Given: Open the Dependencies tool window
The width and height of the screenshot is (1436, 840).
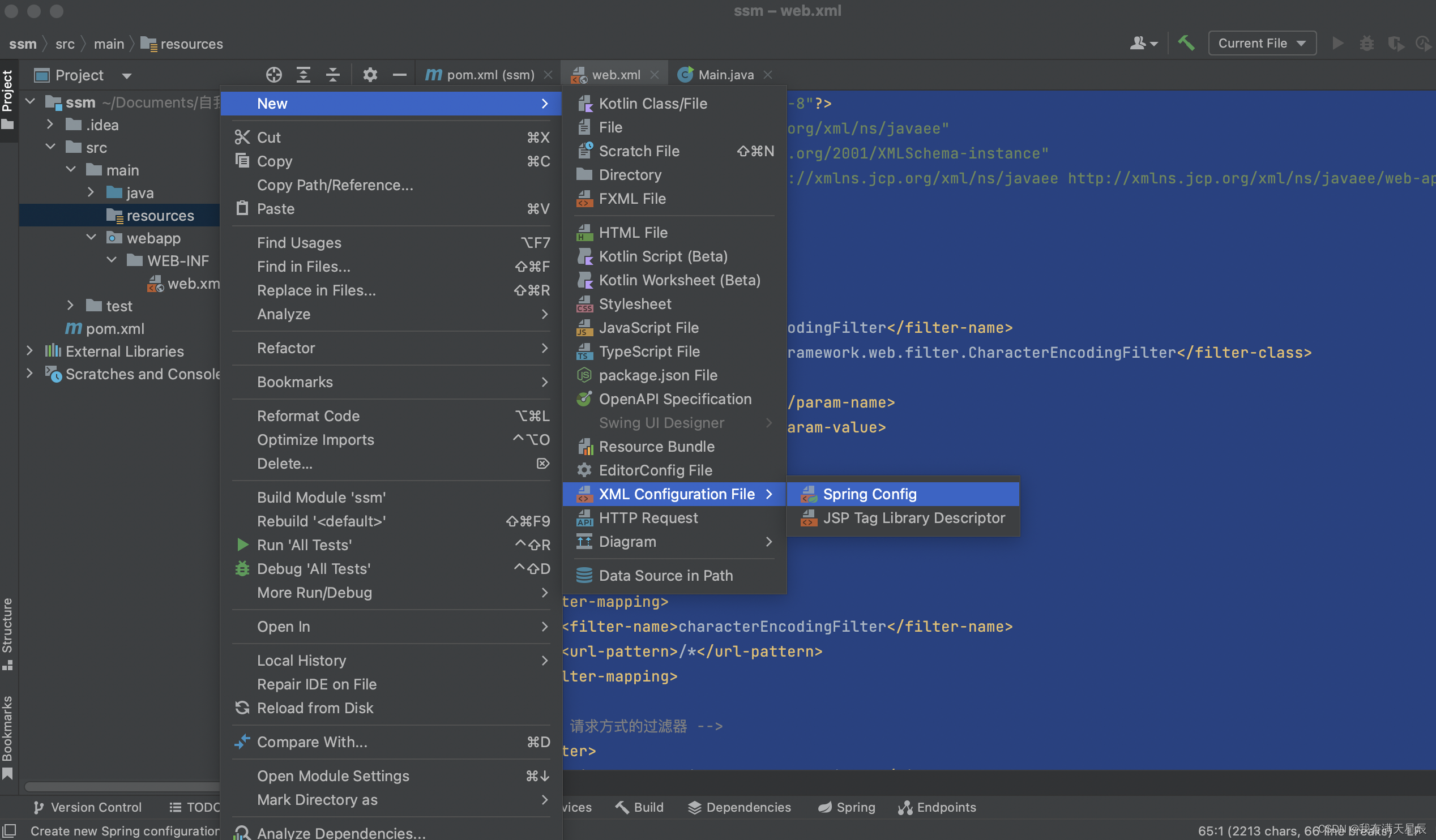Looking at the screenshot, I should 739,807.
